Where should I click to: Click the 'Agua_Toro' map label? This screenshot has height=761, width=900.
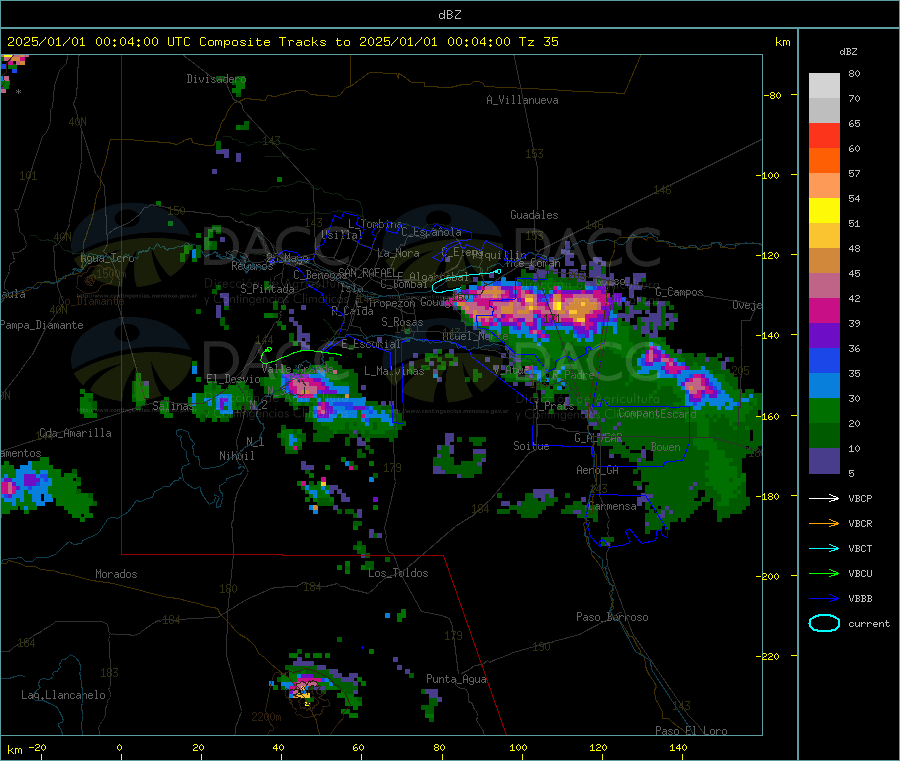(x=107, y=258)
